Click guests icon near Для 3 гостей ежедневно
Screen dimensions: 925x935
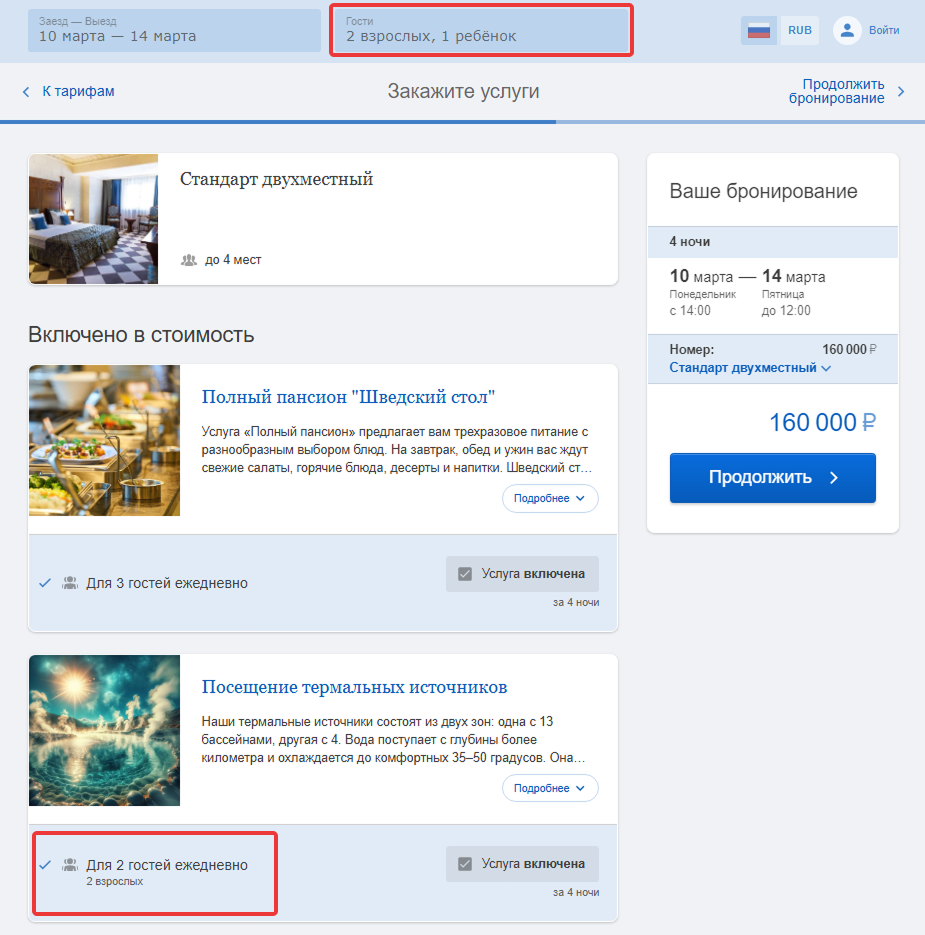pyautogui.click(x=70, y=583)
